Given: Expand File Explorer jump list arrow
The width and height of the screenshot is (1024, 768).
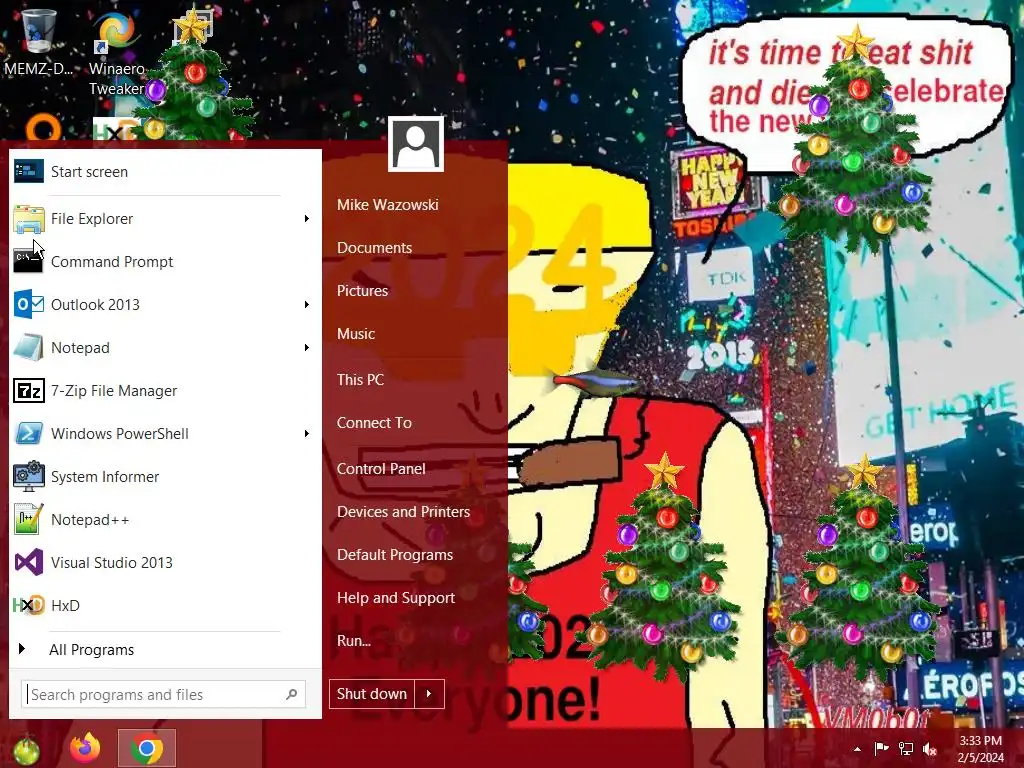Looking at the screenshot, I should coord(306,219).
